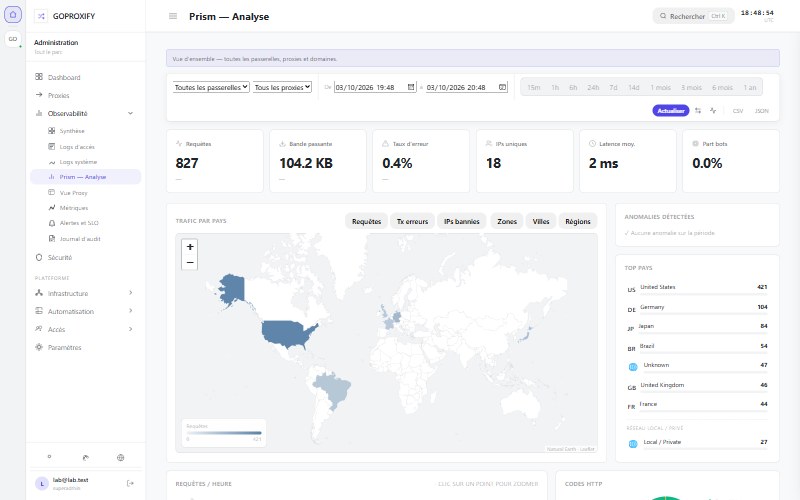Click the Accès users icon

click(x=39, y=329)
